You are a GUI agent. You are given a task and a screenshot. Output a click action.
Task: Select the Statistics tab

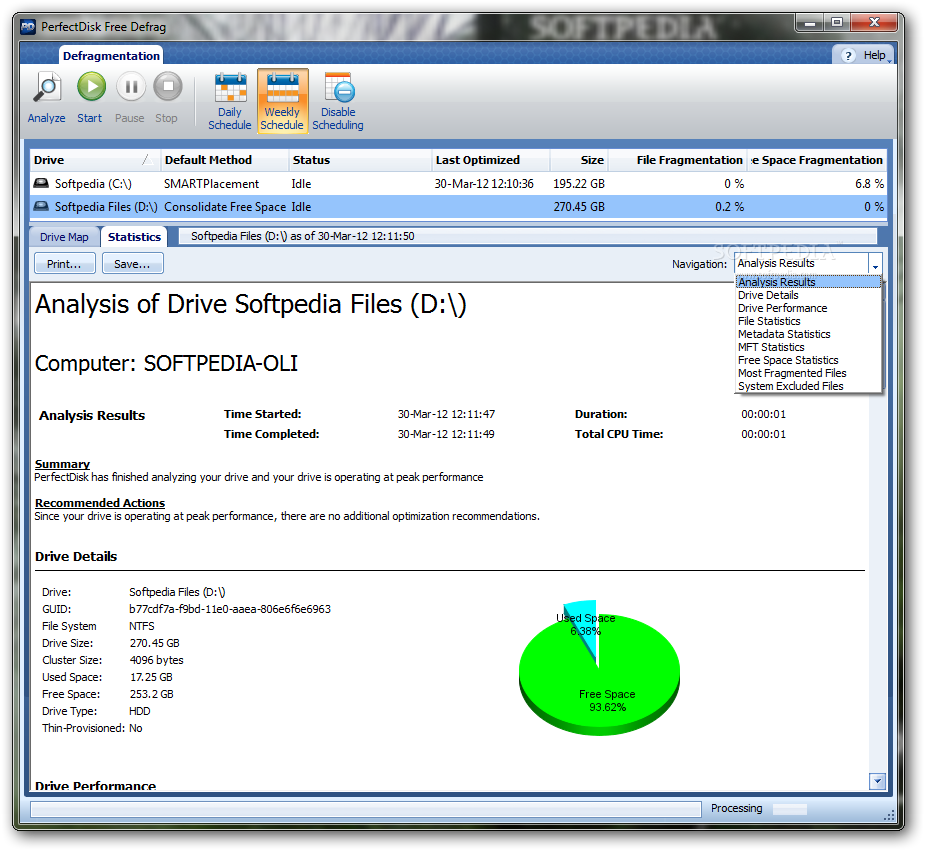(134, 236)
